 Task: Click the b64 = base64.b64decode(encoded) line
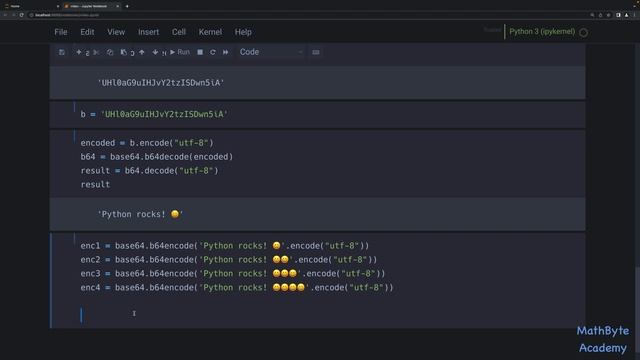[x=157, y=157]
